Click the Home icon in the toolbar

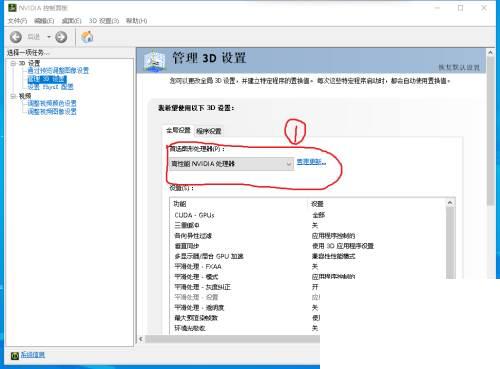tap(87, 37)
